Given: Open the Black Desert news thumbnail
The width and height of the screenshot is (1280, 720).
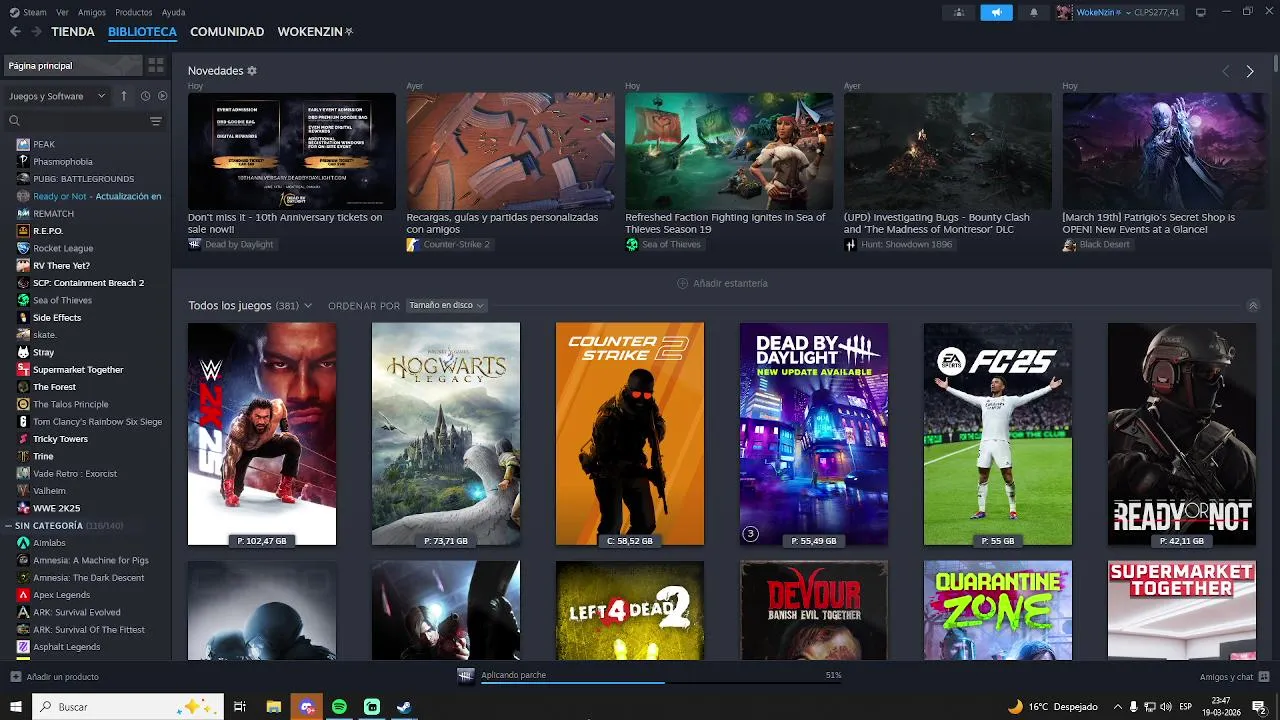Looking at the screenshot, I should 1165,151.
